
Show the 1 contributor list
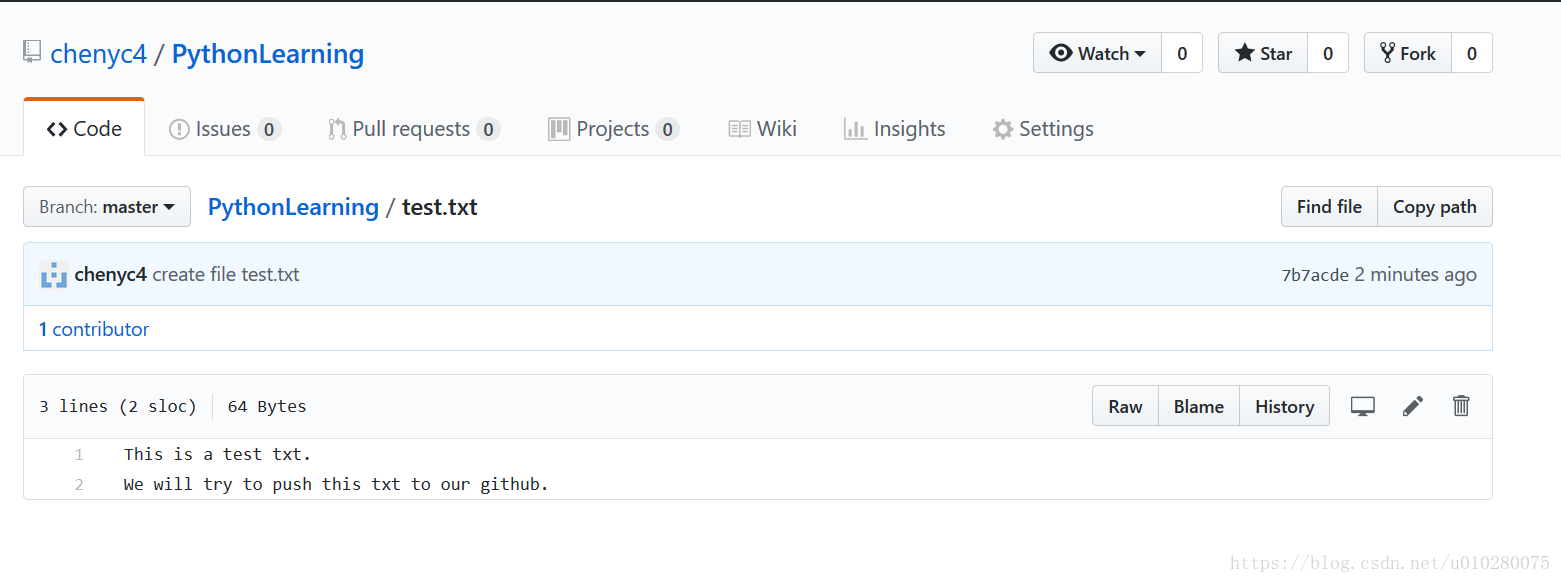tap(94, 329)
